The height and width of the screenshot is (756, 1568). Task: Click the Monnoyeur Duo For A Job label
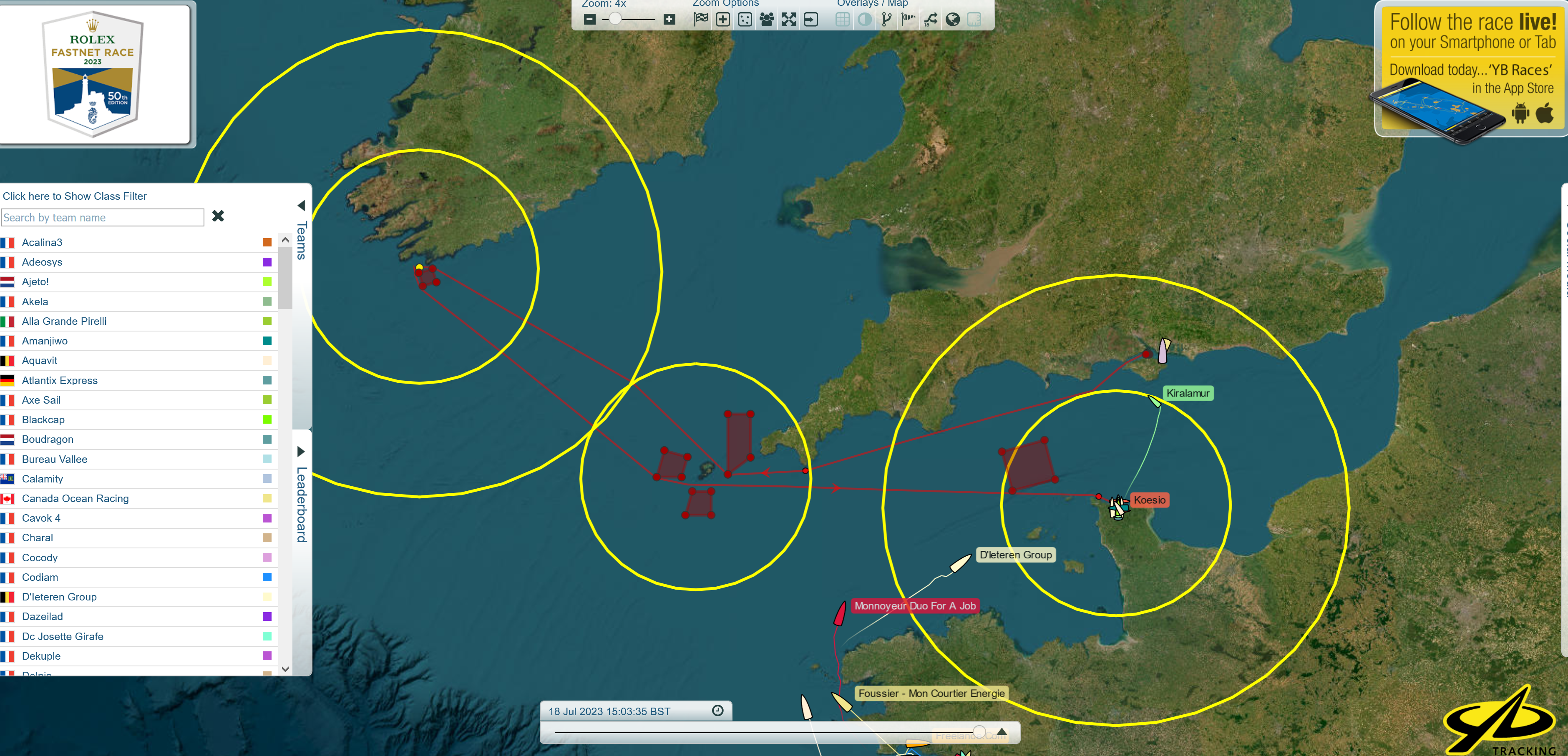point(915,605)
